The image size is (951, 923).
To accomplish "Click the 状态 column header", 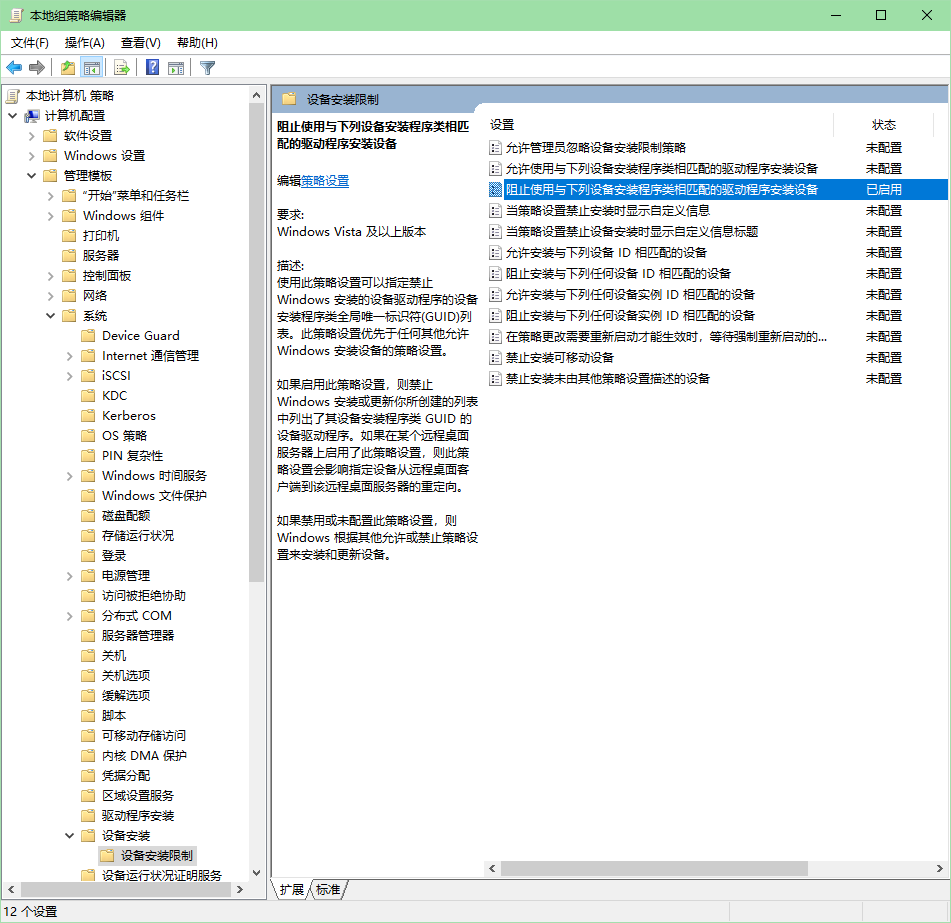I will (x=884, y=125).
